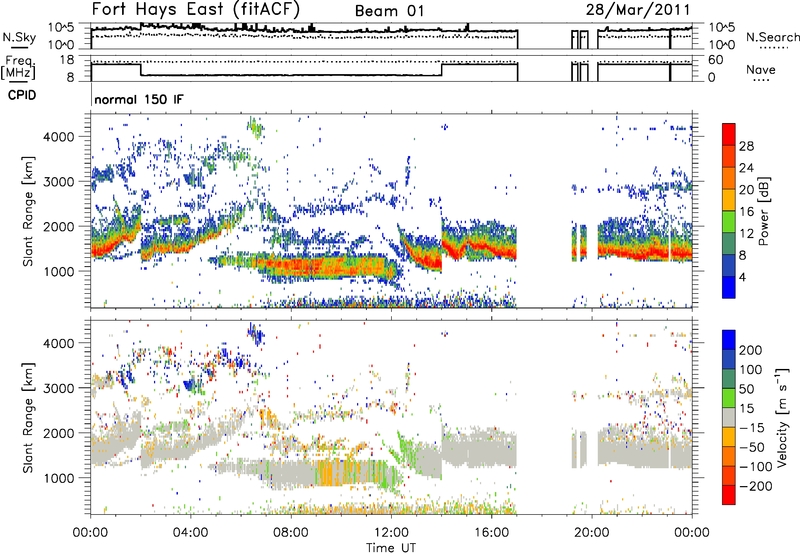Image resolution: width=800 pixels, height=554 pixels.
Task: Click the '12:00' time tick label
Action: point(391,533)
